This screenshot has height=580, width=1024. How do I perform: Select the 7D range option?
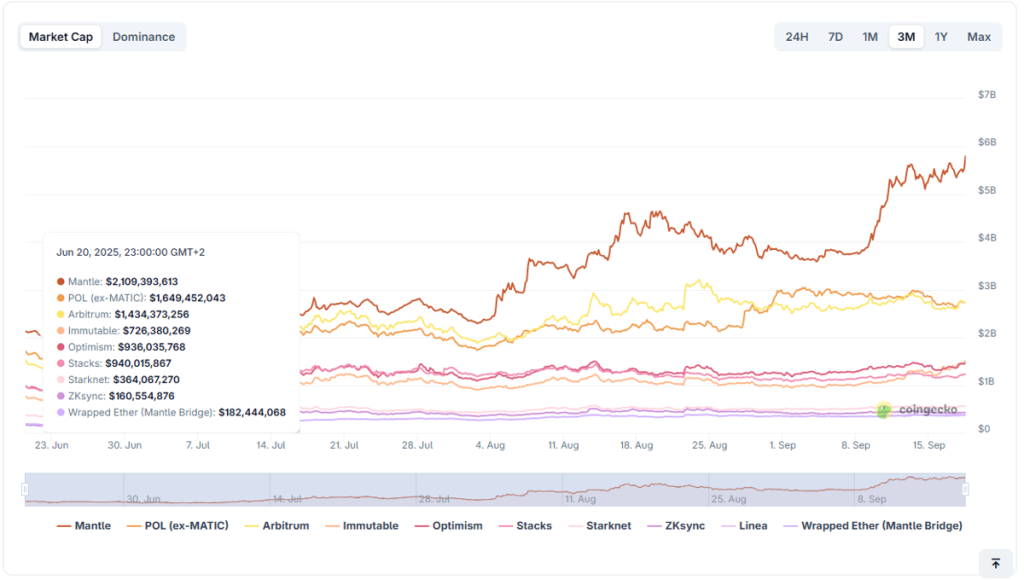[x=835, y=36]
